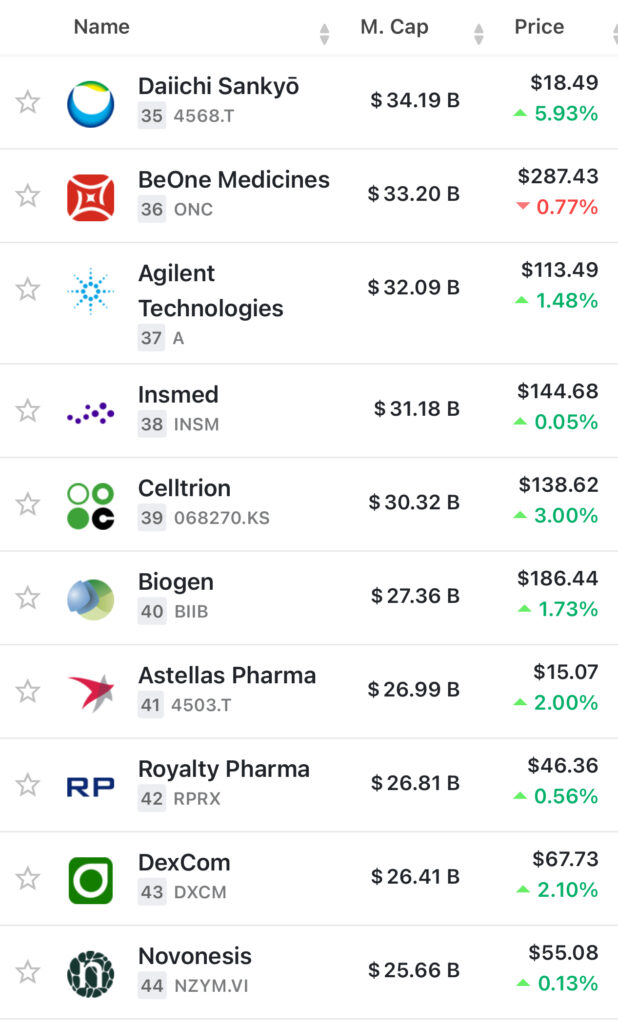Sort by M. Cap using arrows
The image size is (618, 1024).
[x=478, y=34]
